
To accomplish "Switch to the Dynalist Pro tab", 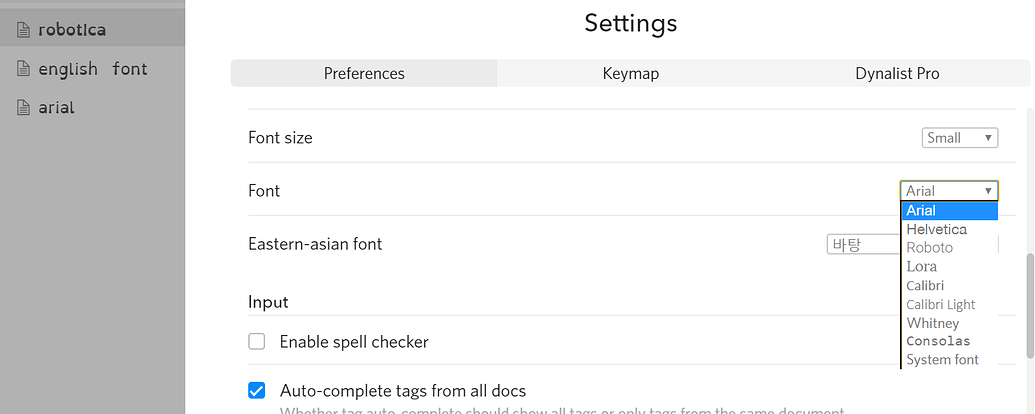I will [897, 73].
